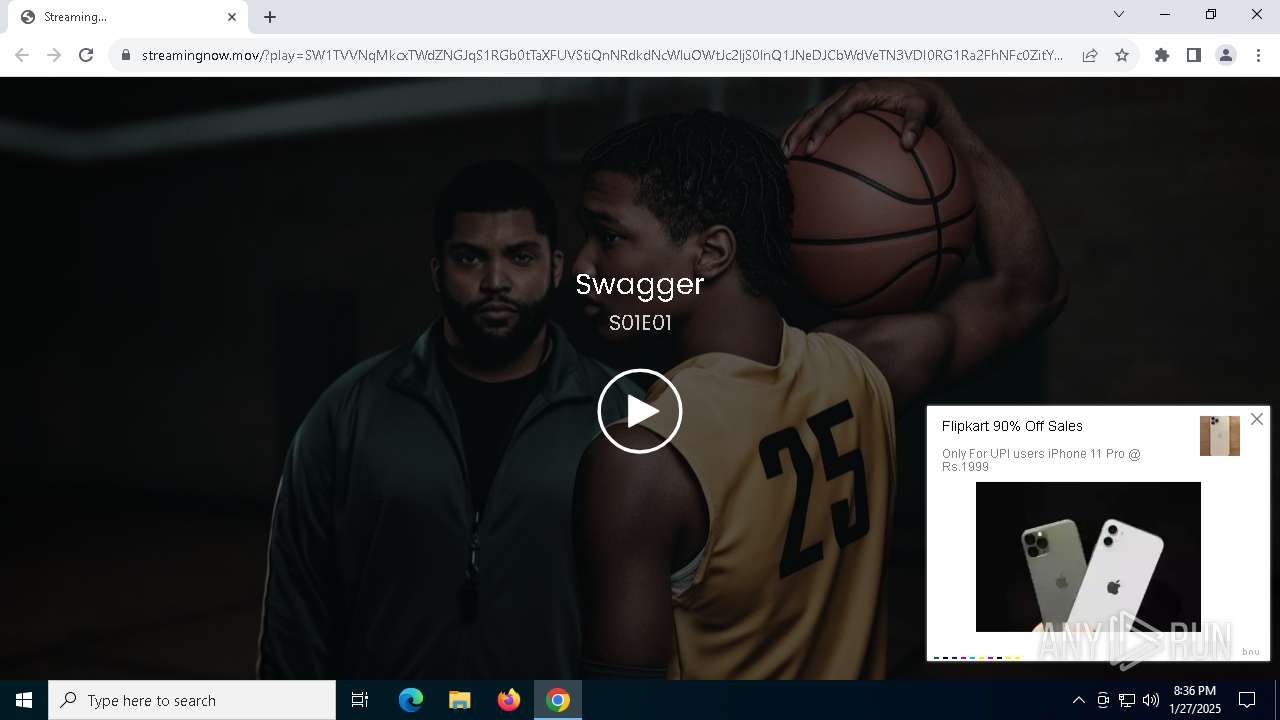Open the notification center icon
1280x720 pixels.
[1247, 700]
